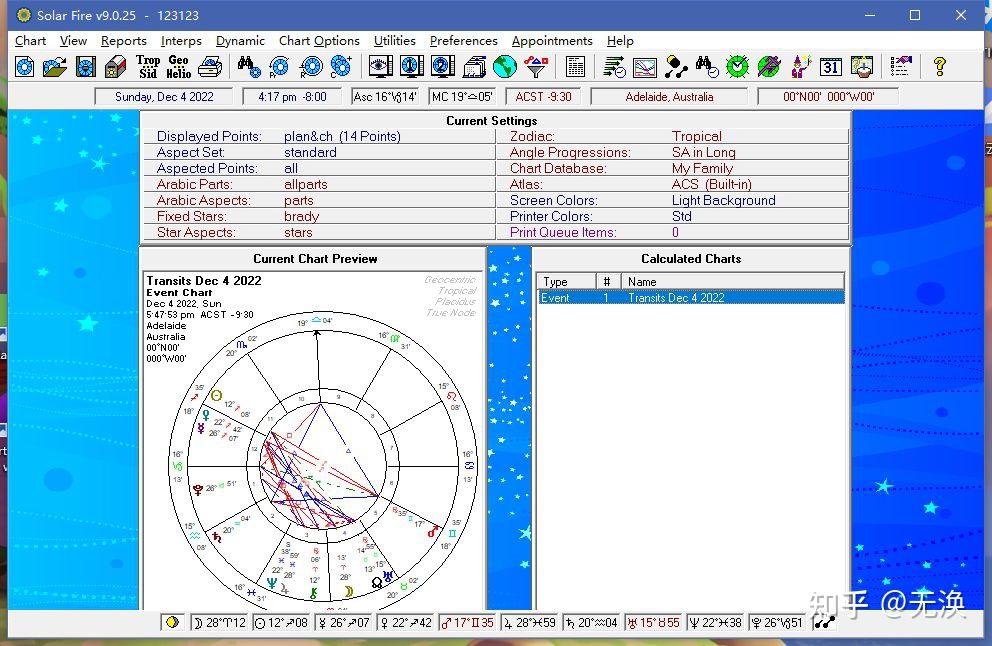
Task: Open the Chart menu
Action: click(30, 40)
